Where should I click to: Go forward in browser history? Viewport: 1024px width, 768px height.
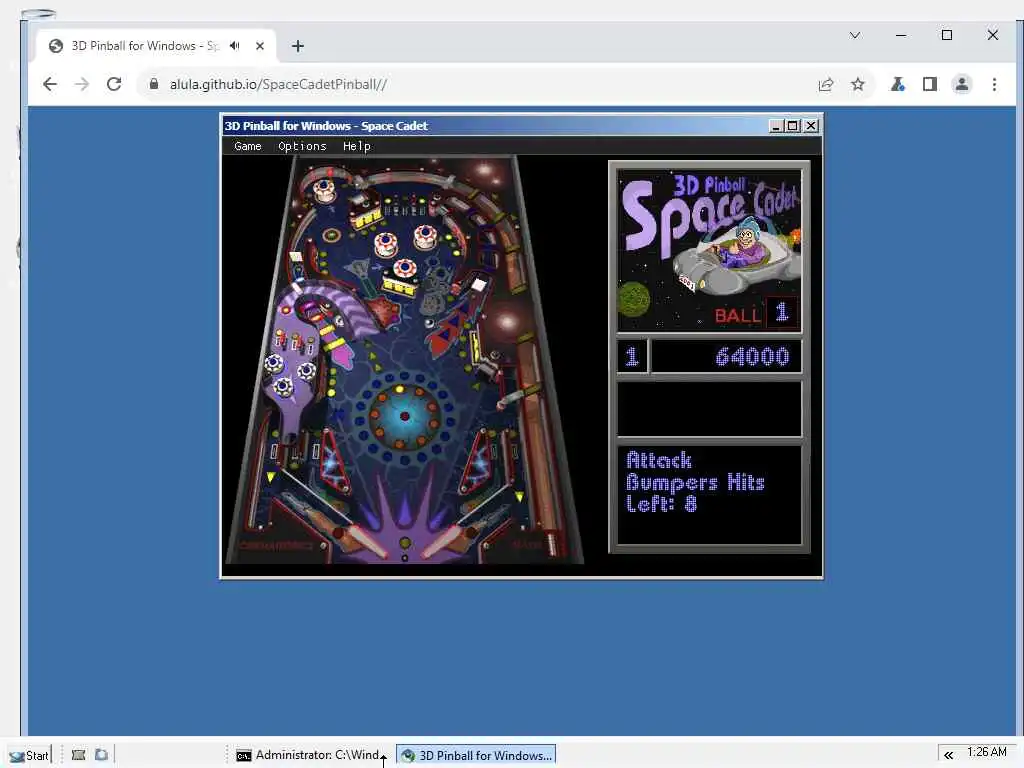point(82,84)
